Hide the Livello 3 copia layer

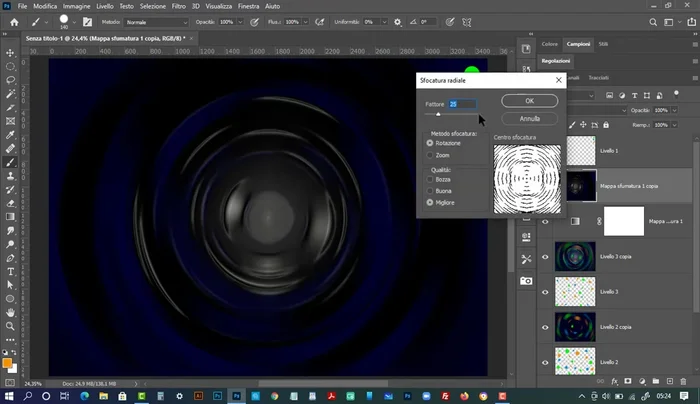pos(545,256)
